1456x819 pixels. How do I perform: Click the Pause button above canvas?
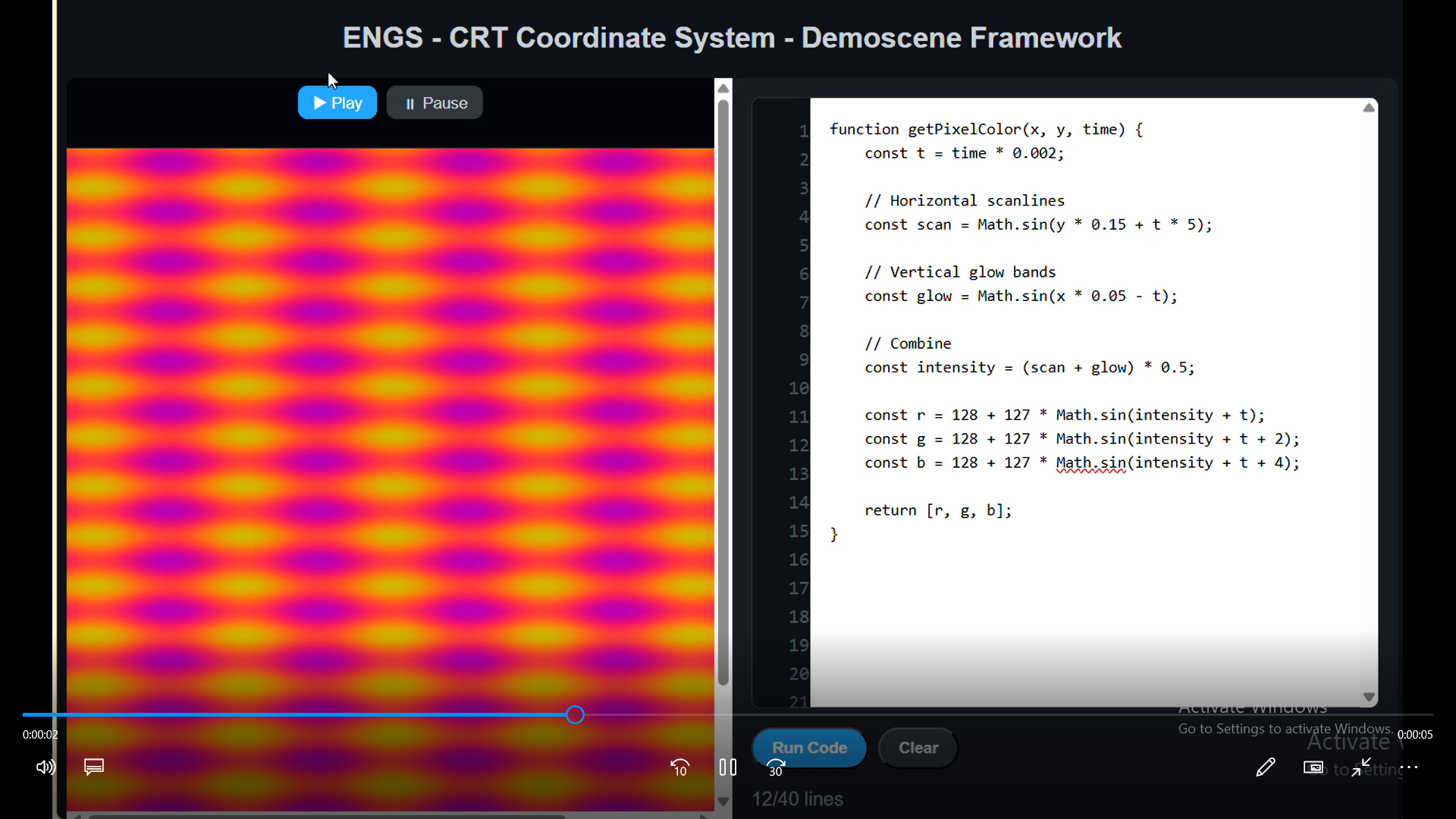pyautogui.click(x=435, y=102)
